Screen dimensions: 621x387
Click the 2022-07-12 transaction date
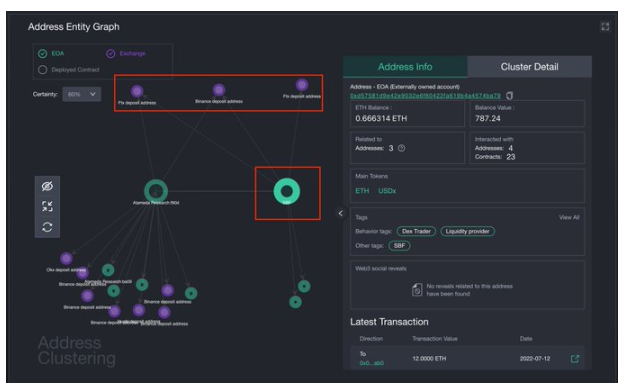[x=535, y=358]
